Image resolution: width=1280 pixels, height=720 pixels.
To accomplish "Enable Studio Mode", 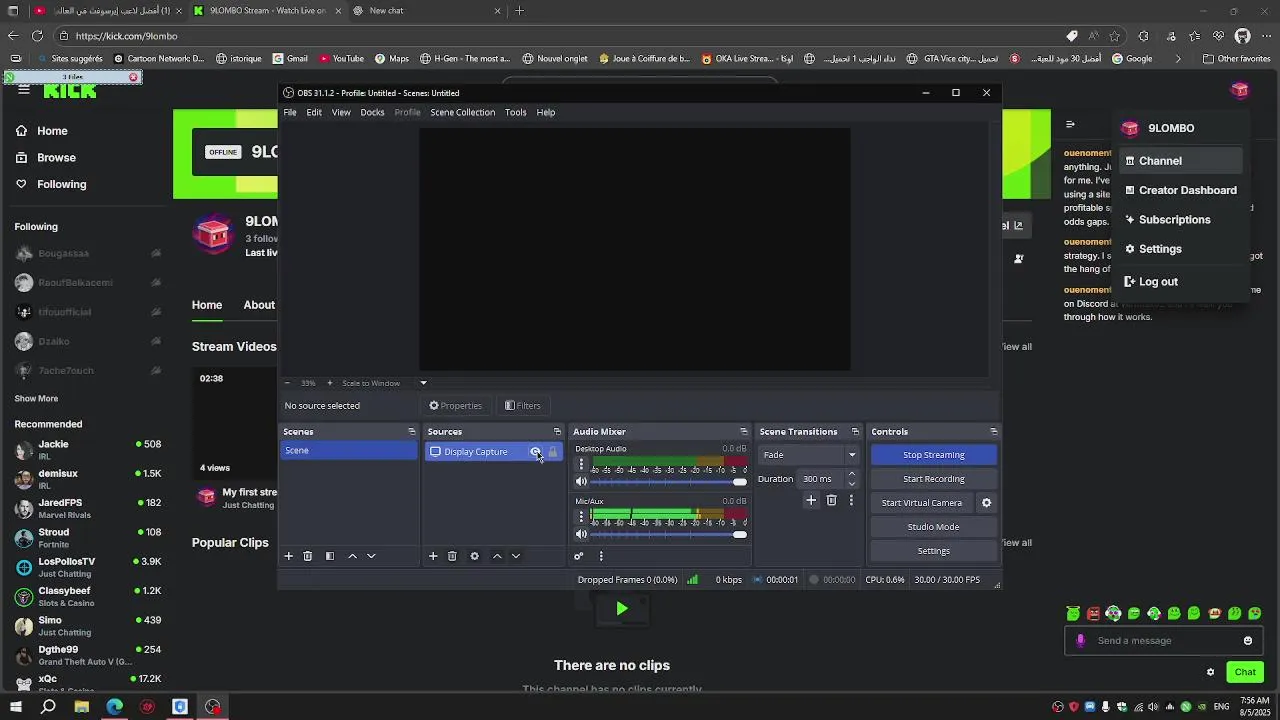I will [933, 527].
